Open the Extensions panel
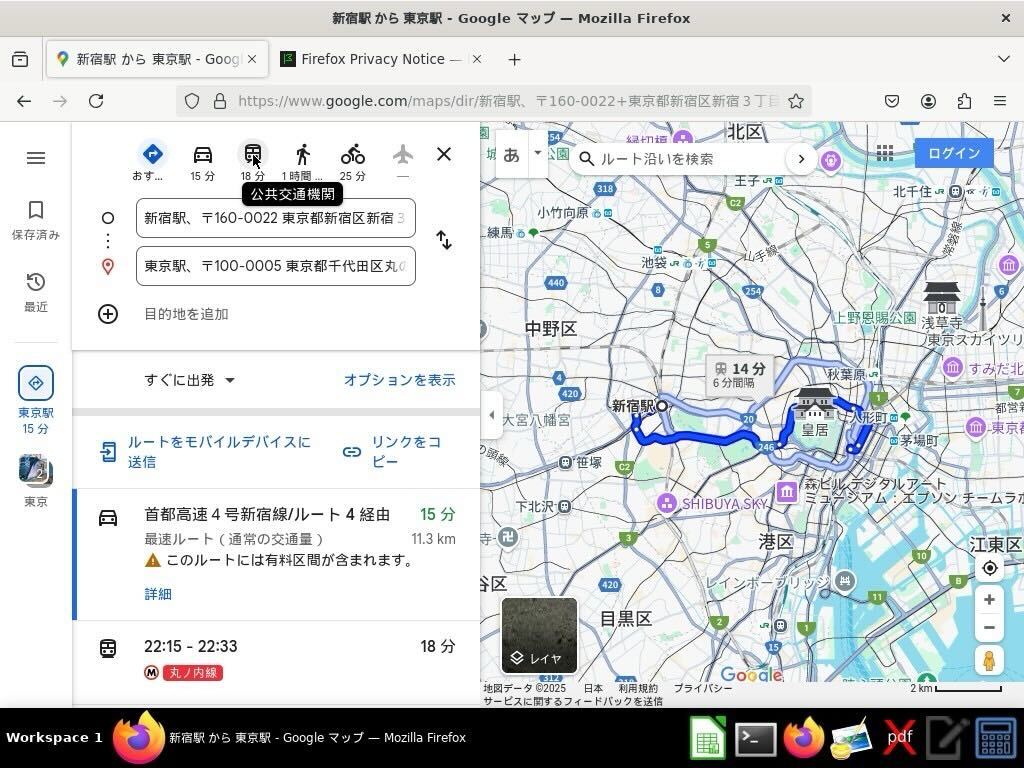 click(964, 101)
